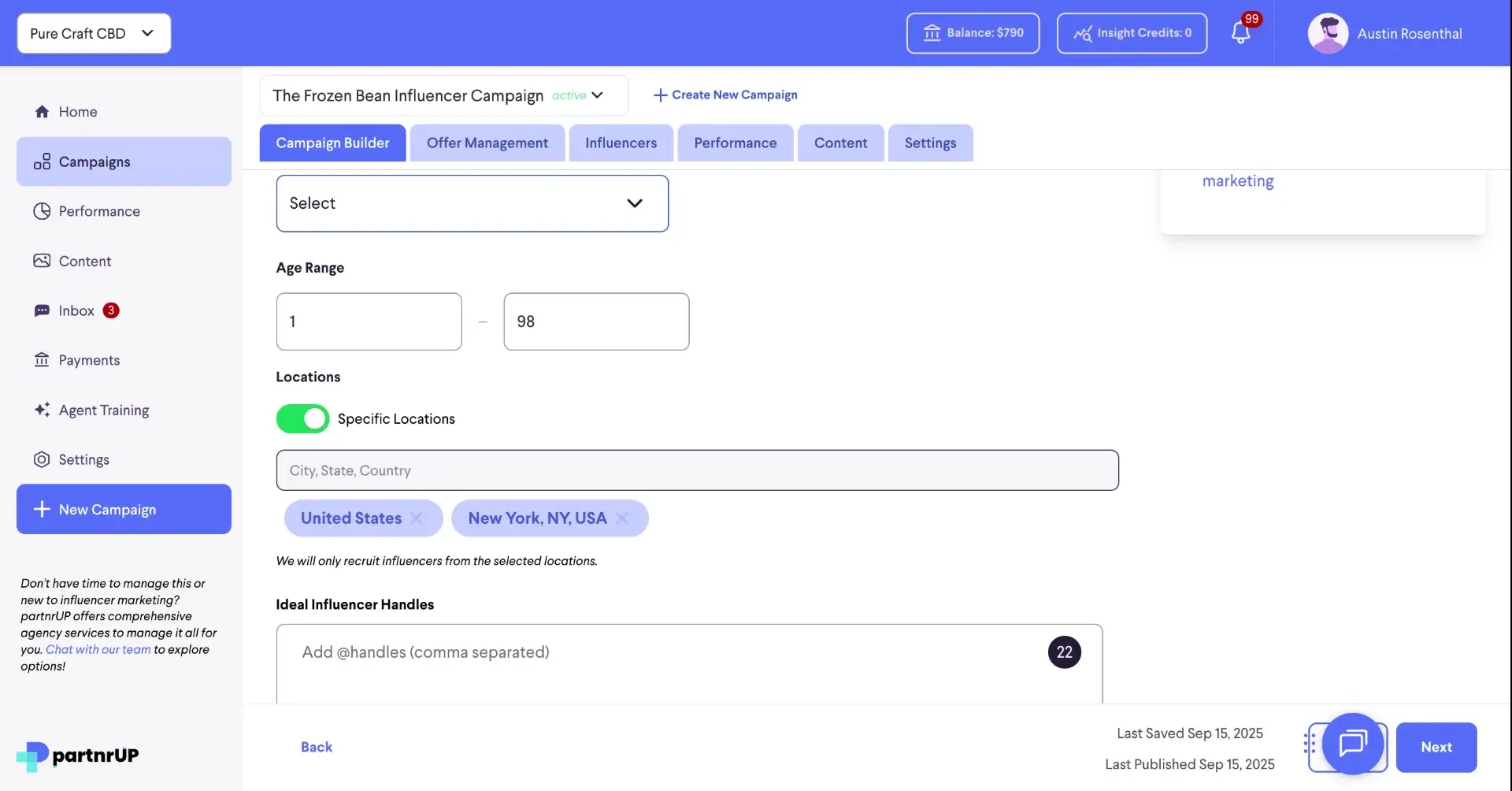1512x791 pixels.
Task: Open Inbox with 3 unread messages
Action: point(42,310)
